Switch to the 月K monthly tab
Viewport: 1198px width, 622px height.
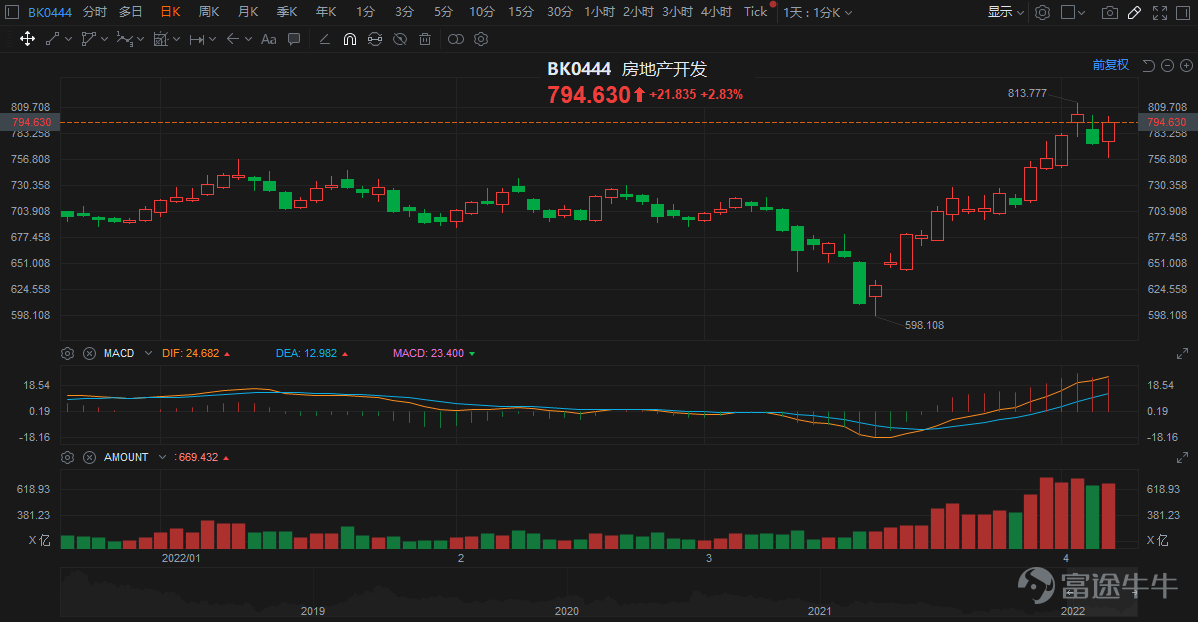pos(248,12)
